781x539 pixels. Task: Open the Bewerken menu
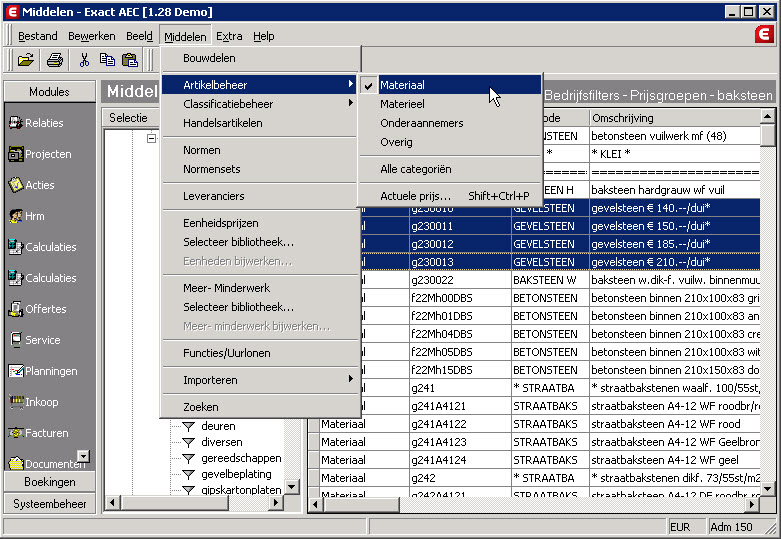click(92, 36)
